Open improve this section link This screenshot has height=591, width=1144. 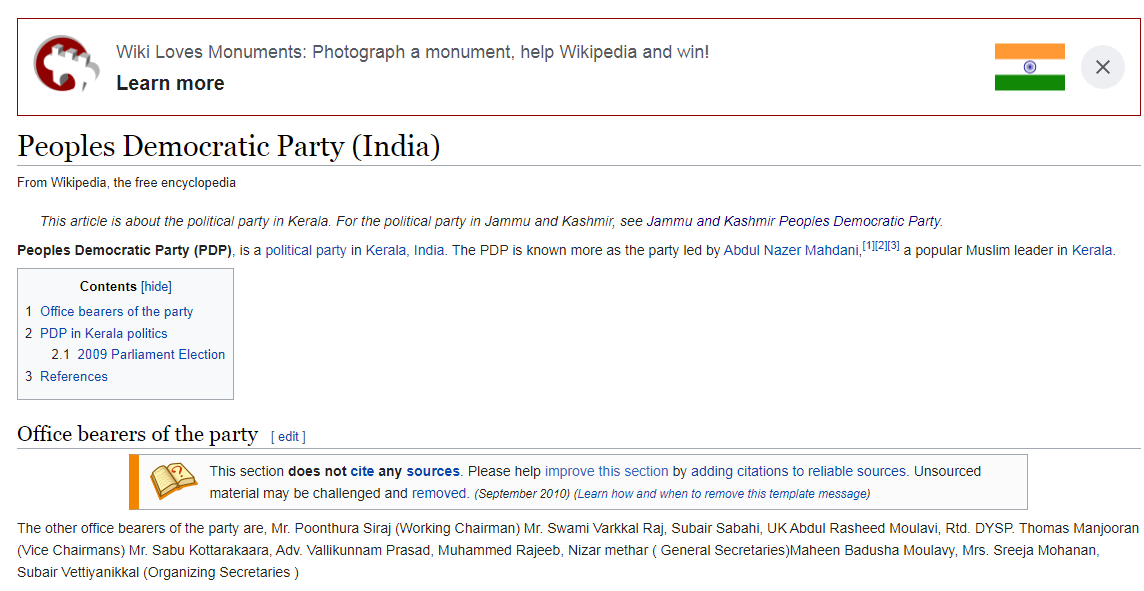click(x=606, y=471)
